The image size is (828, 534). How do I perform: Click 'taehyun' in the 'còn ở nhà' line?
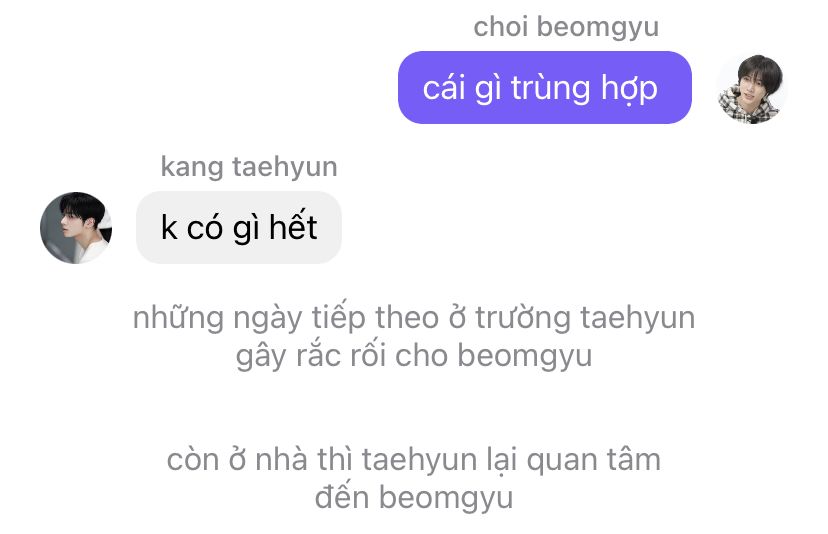click(x=419, y=460)
